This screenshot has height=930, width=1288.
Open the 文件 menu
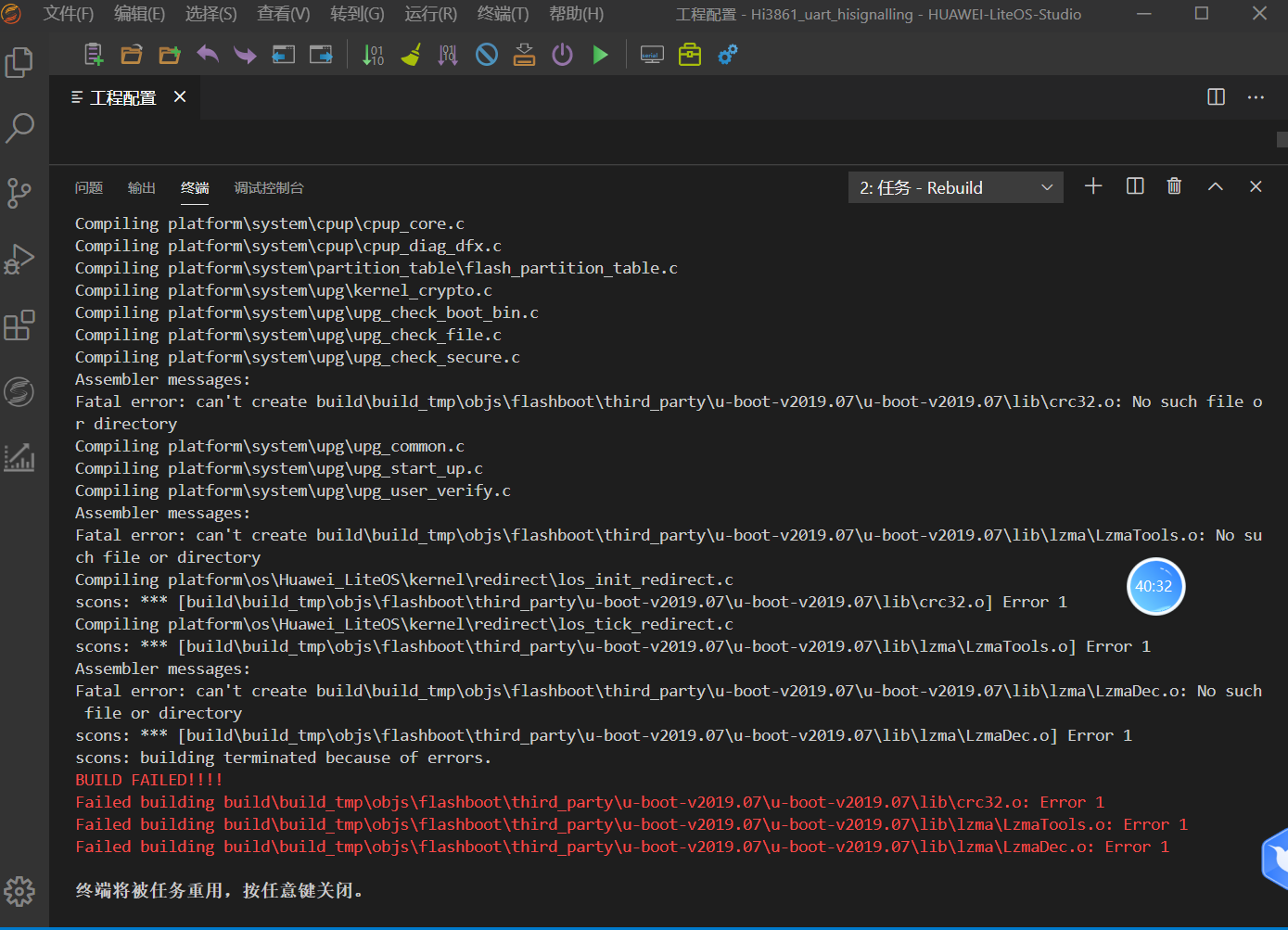(x=68, y=14)
